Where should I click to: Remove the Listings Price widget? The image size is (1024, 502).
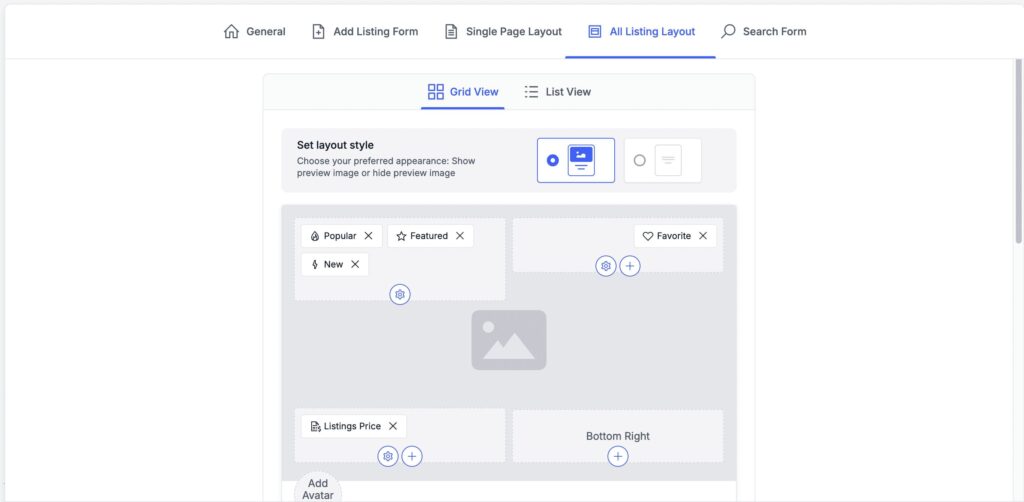393,426
